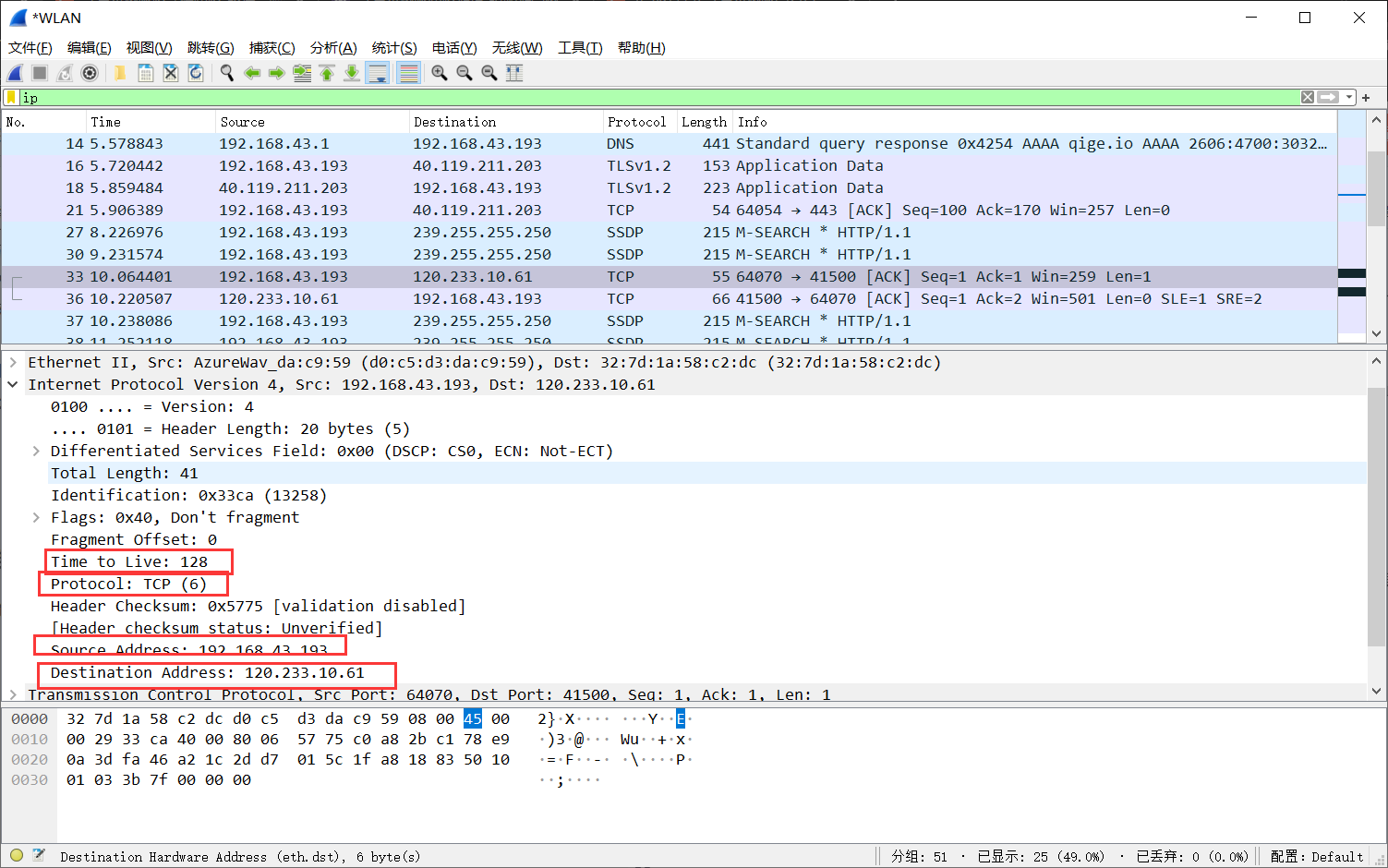
Task: Open capture options with the gear icon
Action: click(90, 73)
